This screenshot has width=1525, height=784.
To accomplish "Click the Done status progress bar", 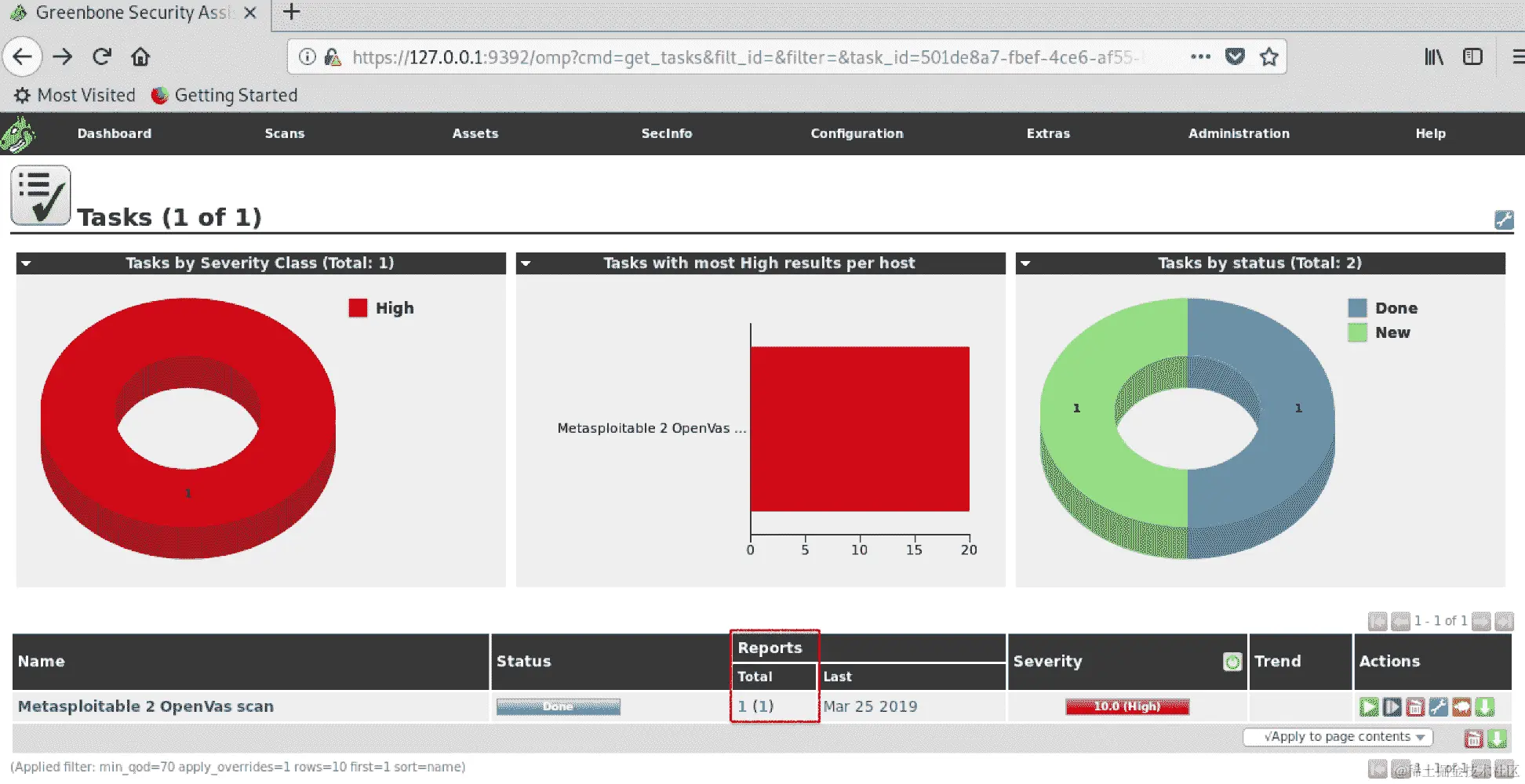I will [558, 707].
